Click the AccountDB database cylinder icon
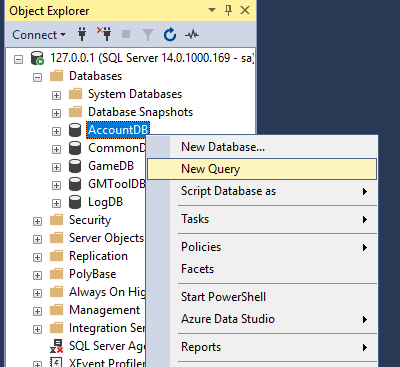400x367 pixels. [75, 130]
